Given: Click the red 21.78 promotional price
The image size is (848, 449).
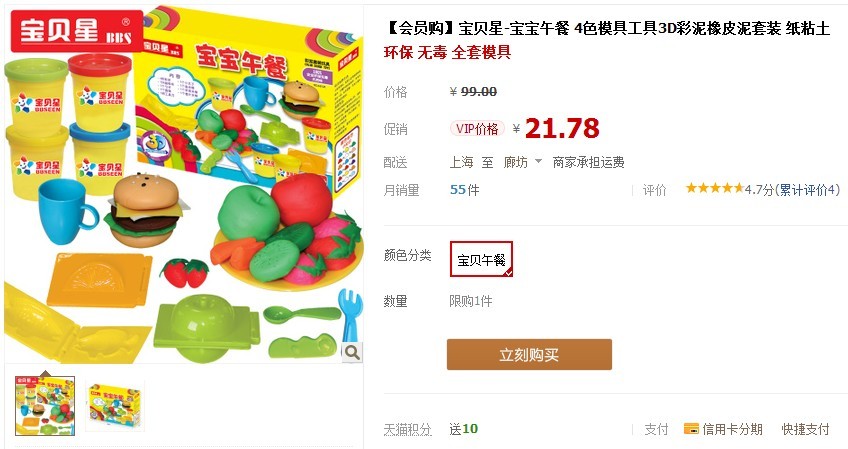Looking at the screenshot, I should (x=562, y=129).
